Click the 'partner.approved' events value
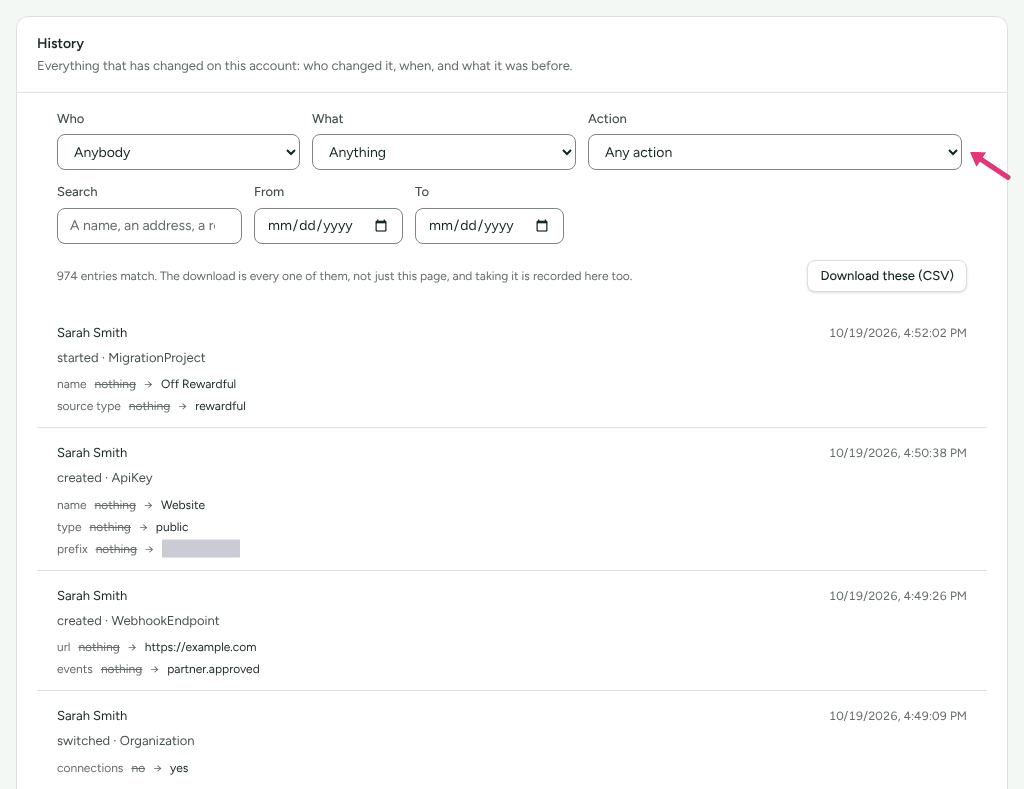 (214, 669)
